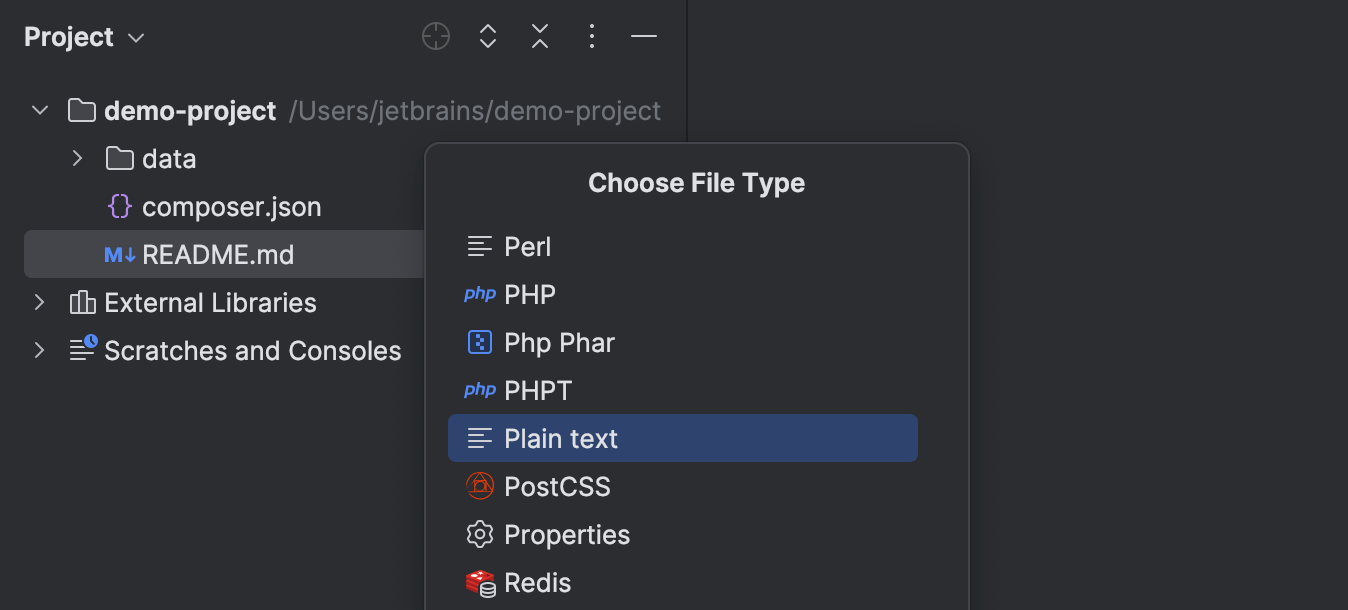1348x610 pixels.
Task: Click the PostCSS icon in the list
Action: 480,486
